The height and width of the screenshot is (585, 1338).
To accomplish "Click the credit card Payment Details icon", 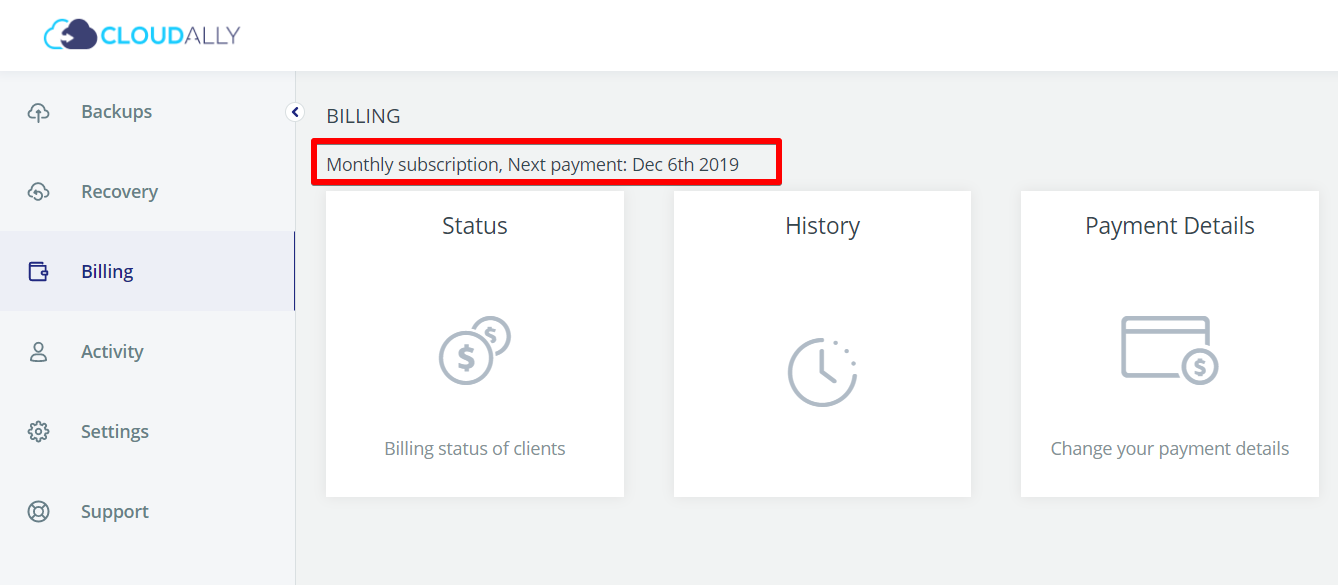I will [1169, 350].
